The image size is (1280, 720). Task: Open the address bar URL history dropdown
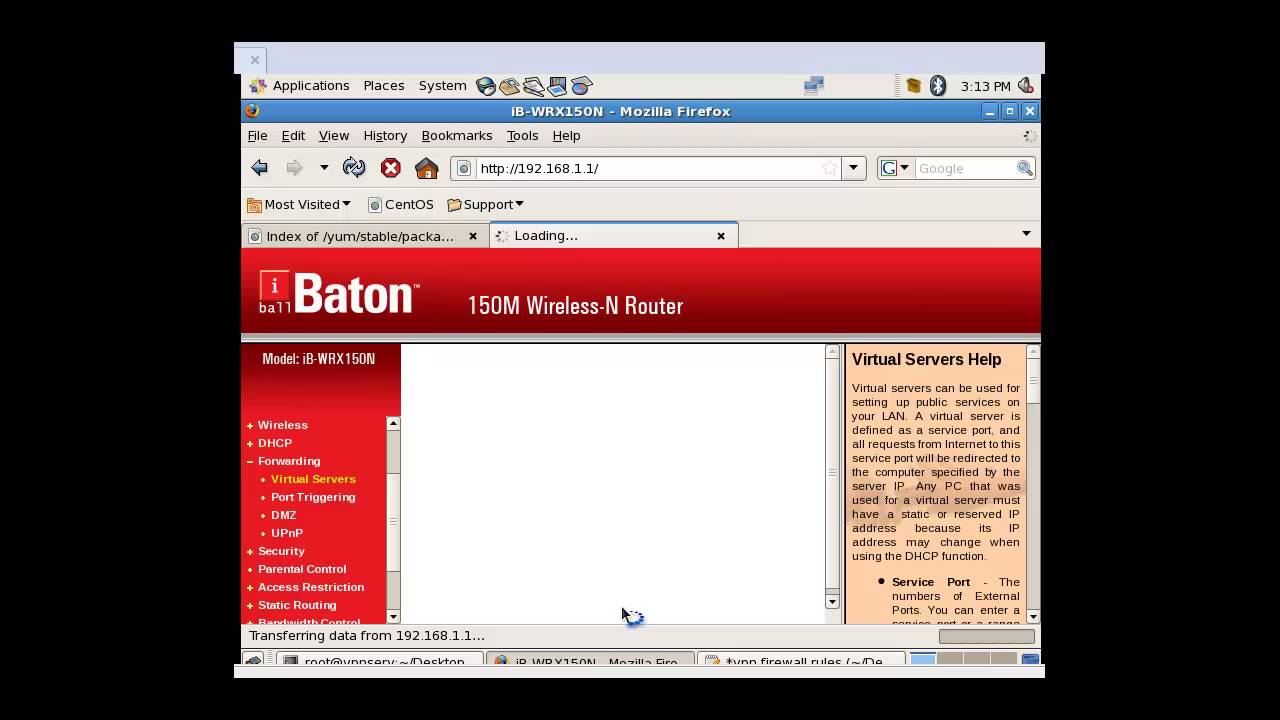(853, 168)
